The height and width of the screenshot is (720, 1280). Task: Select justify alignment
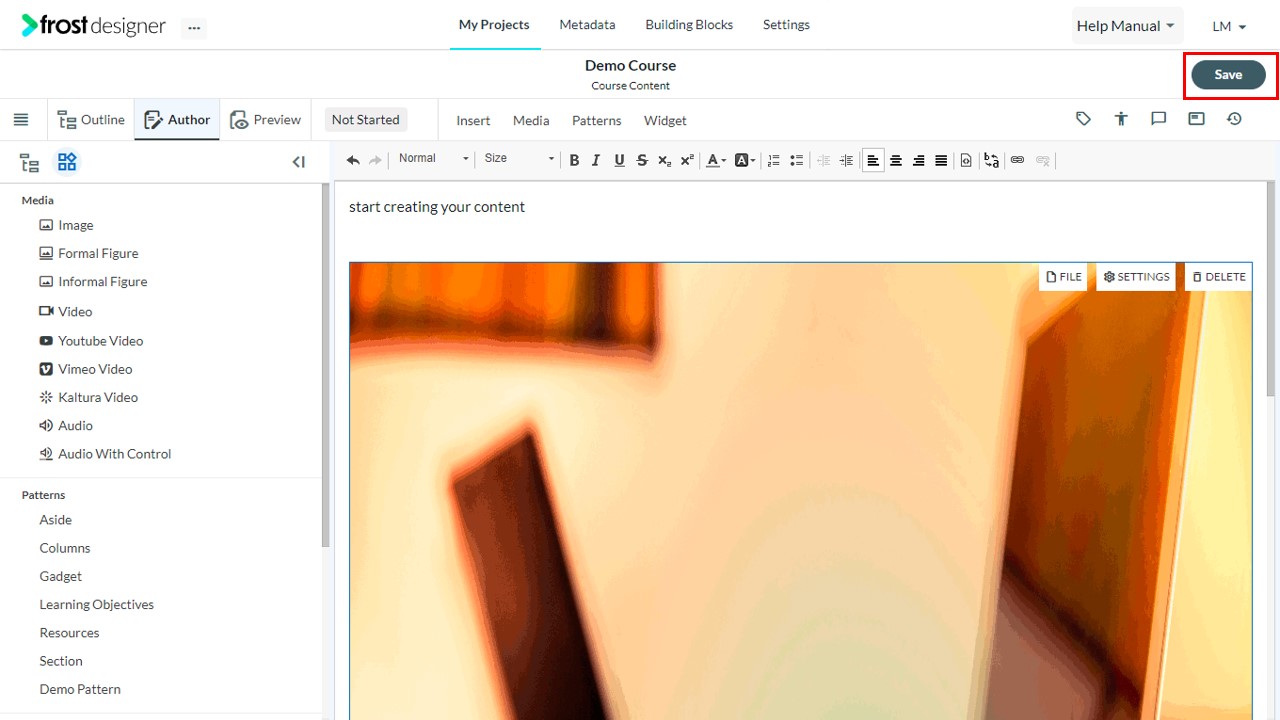941,160
